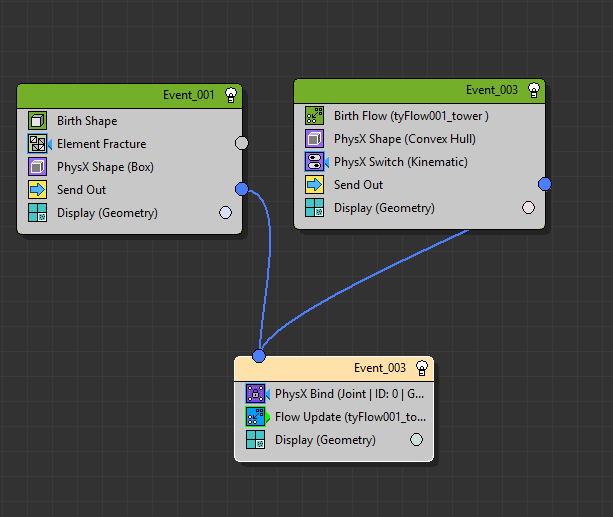
Task: Toggle the beige Event_003 lightbulb icon
Action: (422, 368)
